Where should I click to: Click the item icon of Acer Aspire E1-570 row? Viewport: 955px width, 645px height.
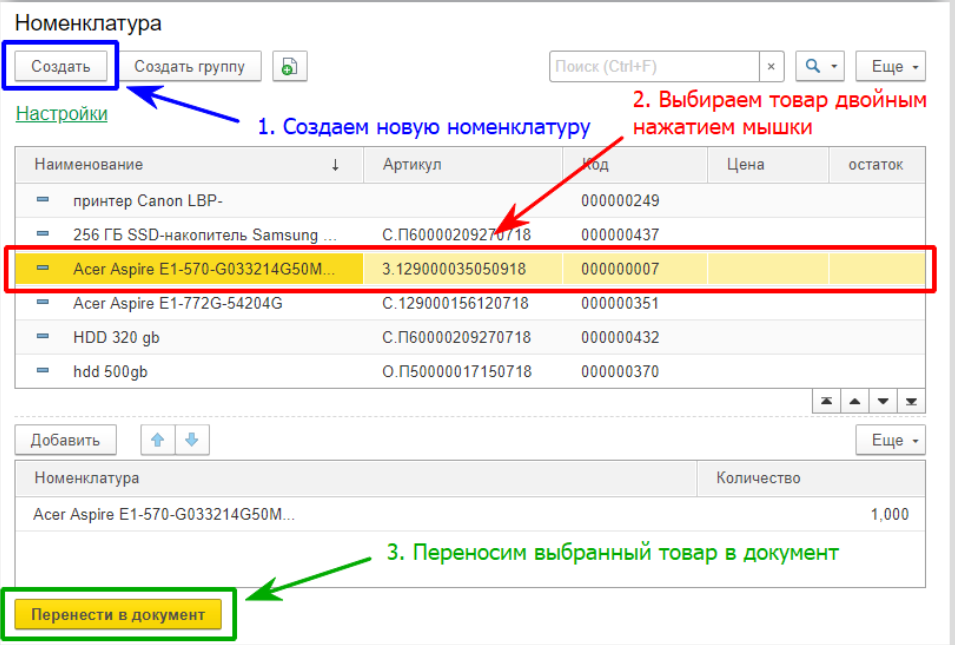[42, 267]
